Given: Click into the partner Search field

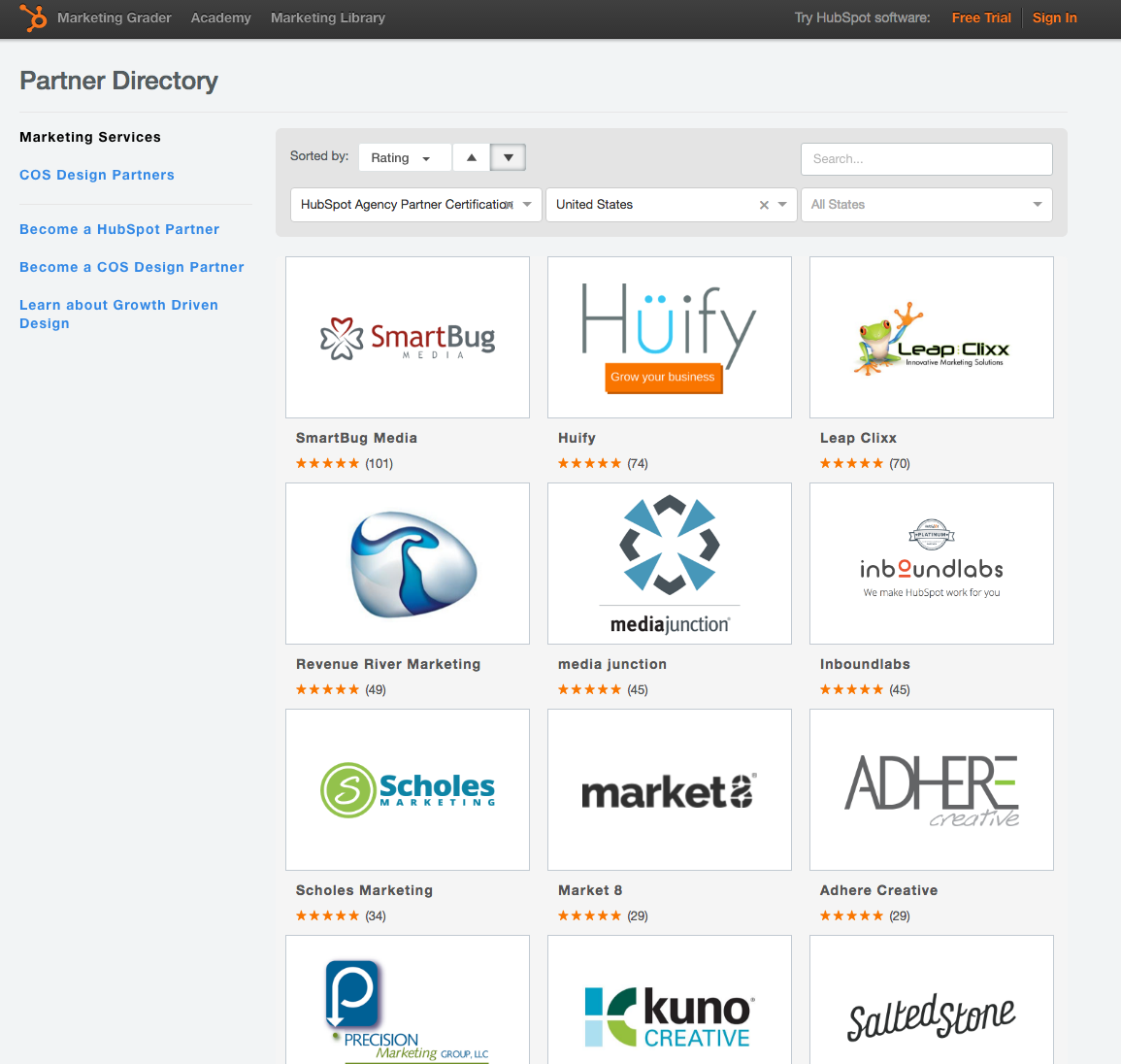Looking at the screenshot, I should pos(927,159).
